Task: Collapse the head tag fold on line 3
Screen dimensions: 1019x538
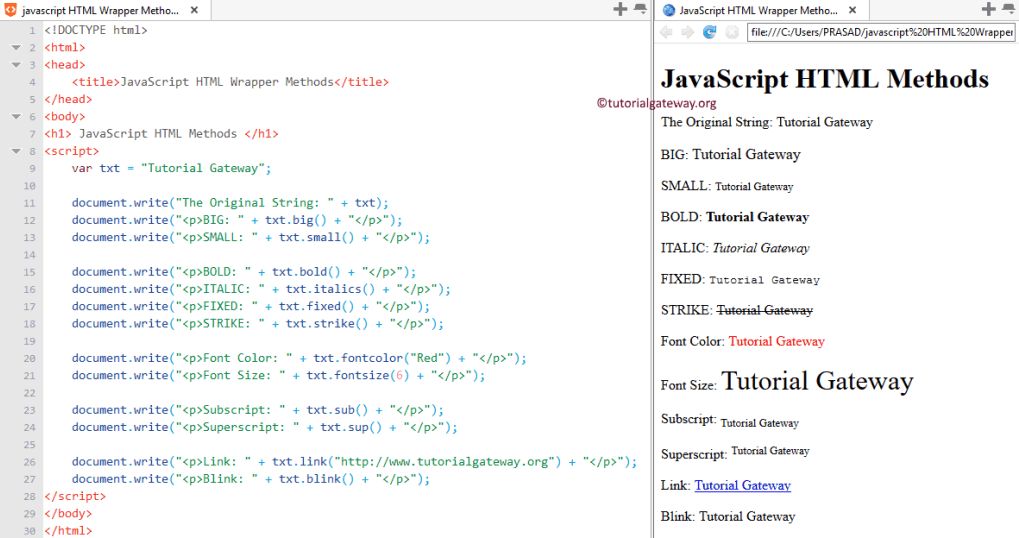Action: 16,65
